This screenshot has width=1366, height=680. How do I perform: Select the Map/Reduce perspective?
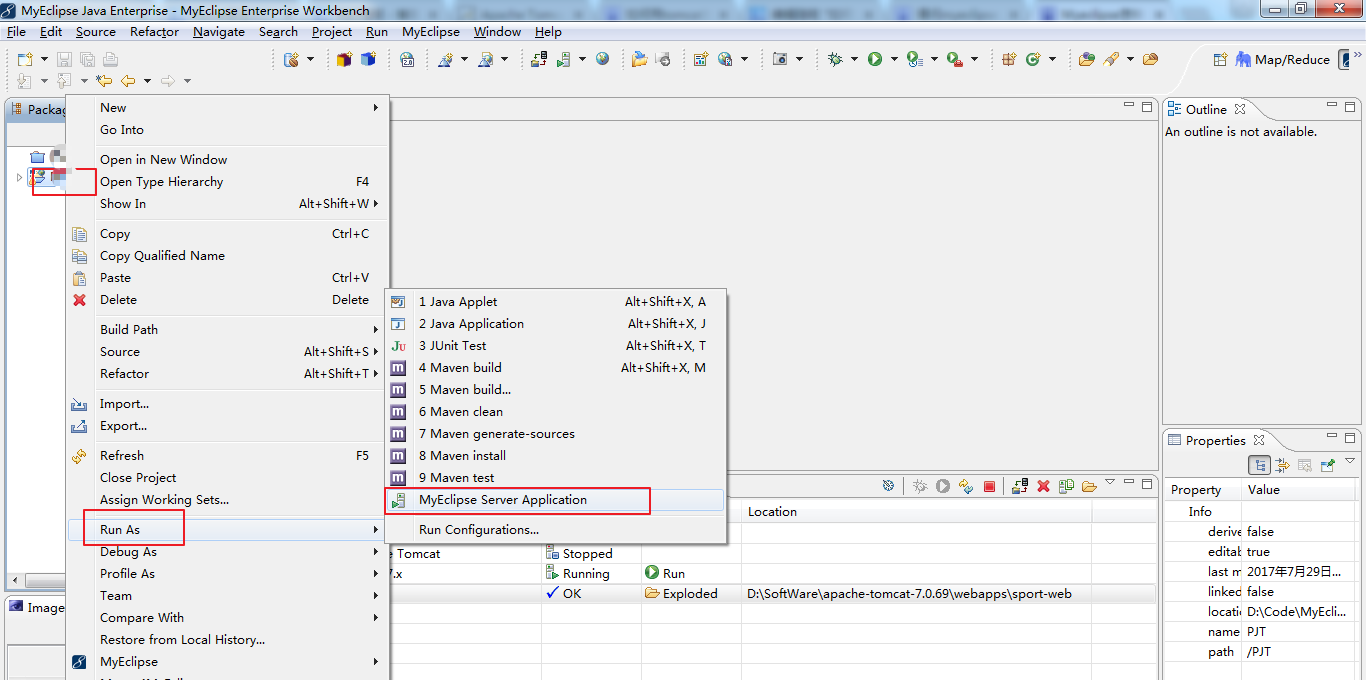pyautogui.click(x=1283, y=60)
